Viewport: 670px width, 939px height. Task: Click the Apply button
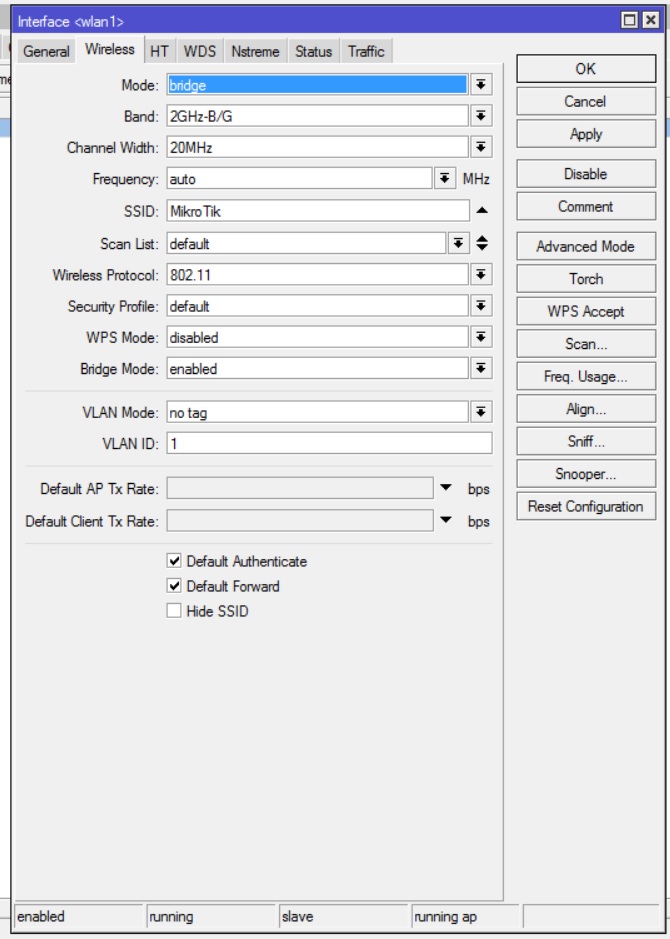click(586, 134)
